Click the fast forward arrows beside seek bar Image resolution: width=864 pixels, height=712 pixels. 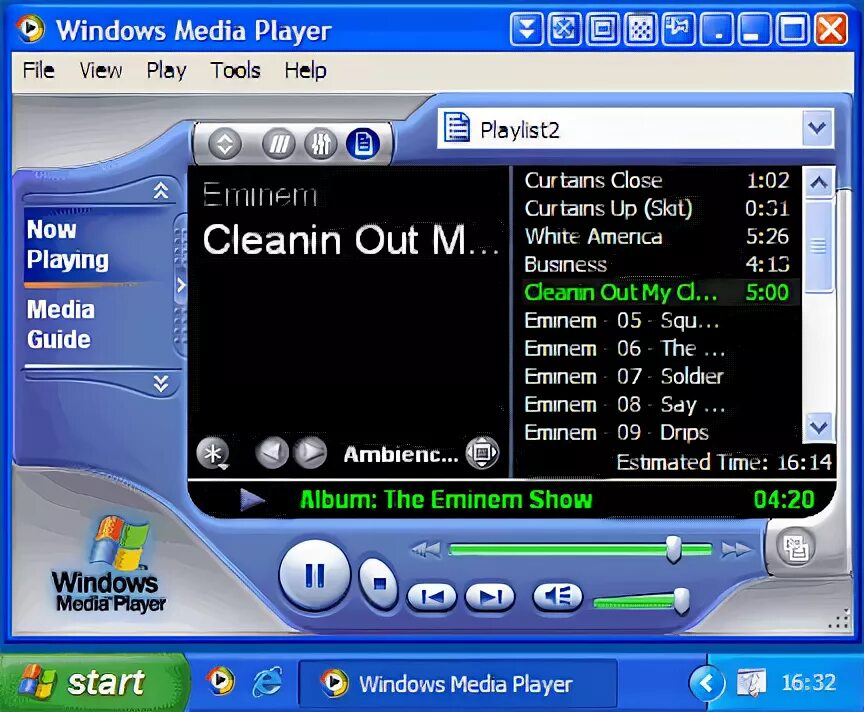[736, 549]
